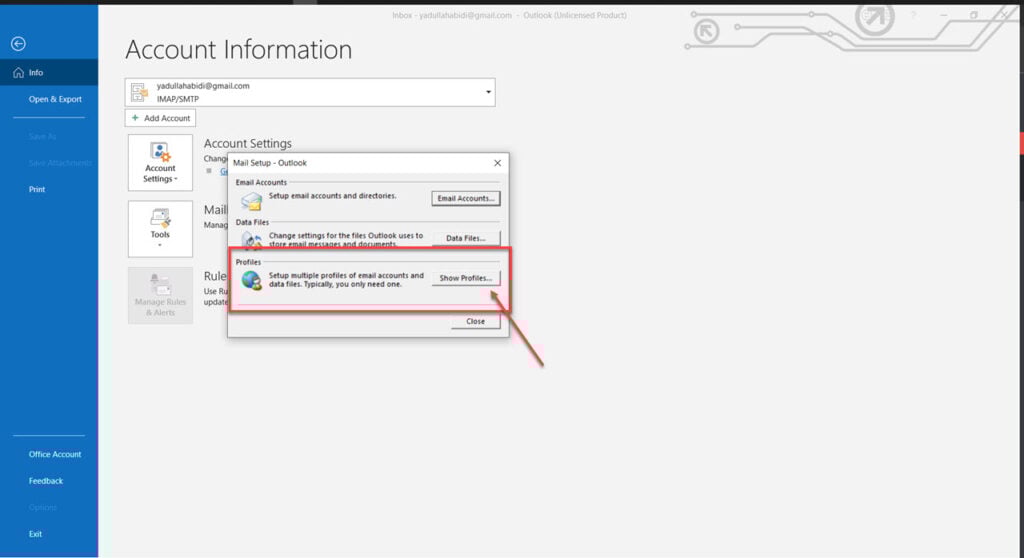Click the Data Files button
Viewport: 1024px width, 558px height.
(466, 238)
